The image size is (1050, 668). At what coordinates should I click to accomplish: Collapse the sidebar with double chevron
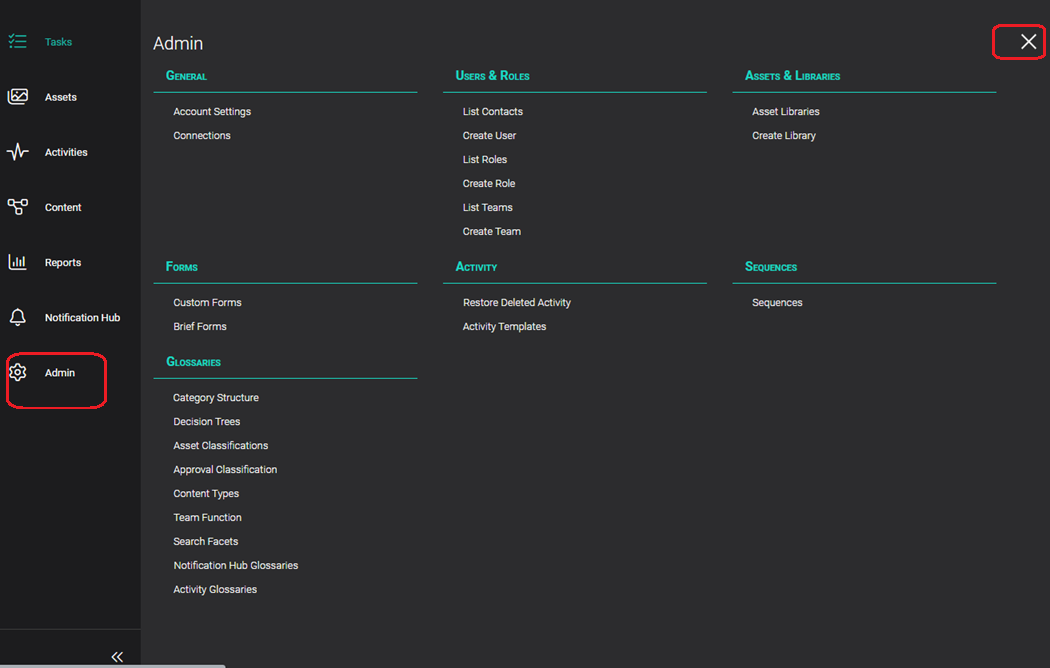point(117,657)
